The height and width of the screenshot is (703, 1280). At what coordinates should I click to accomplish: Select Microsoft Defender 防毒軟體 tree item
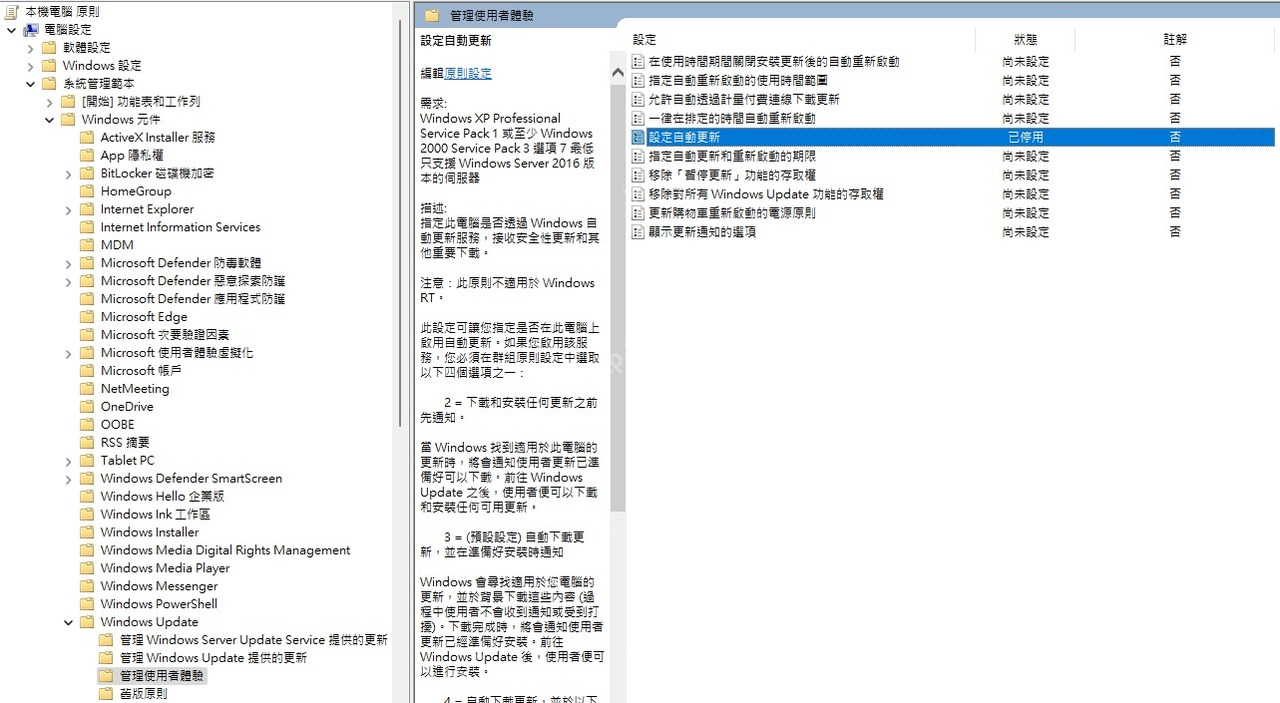pos(181,264)
